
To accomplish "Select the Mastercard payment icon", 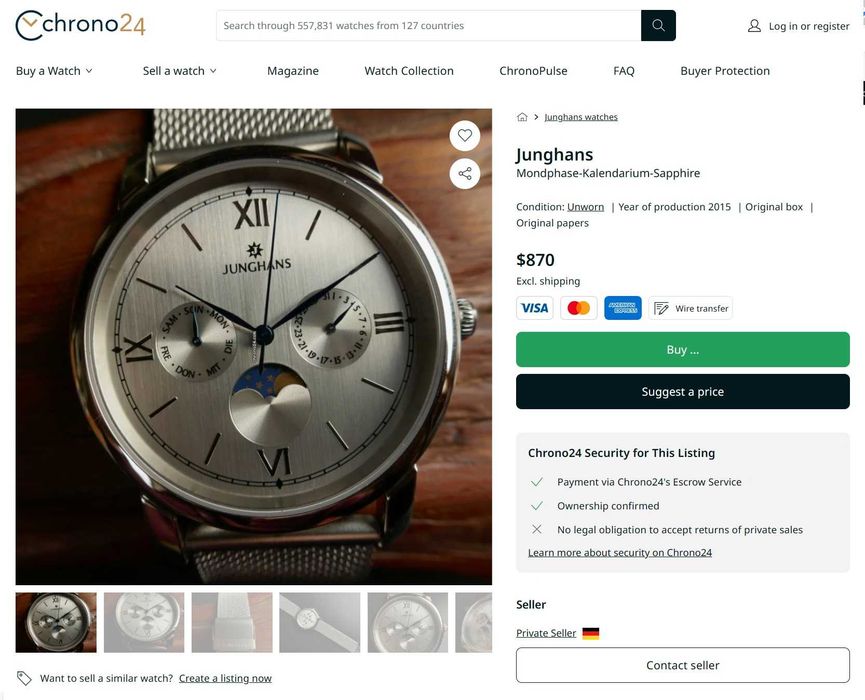I will 579,308.
